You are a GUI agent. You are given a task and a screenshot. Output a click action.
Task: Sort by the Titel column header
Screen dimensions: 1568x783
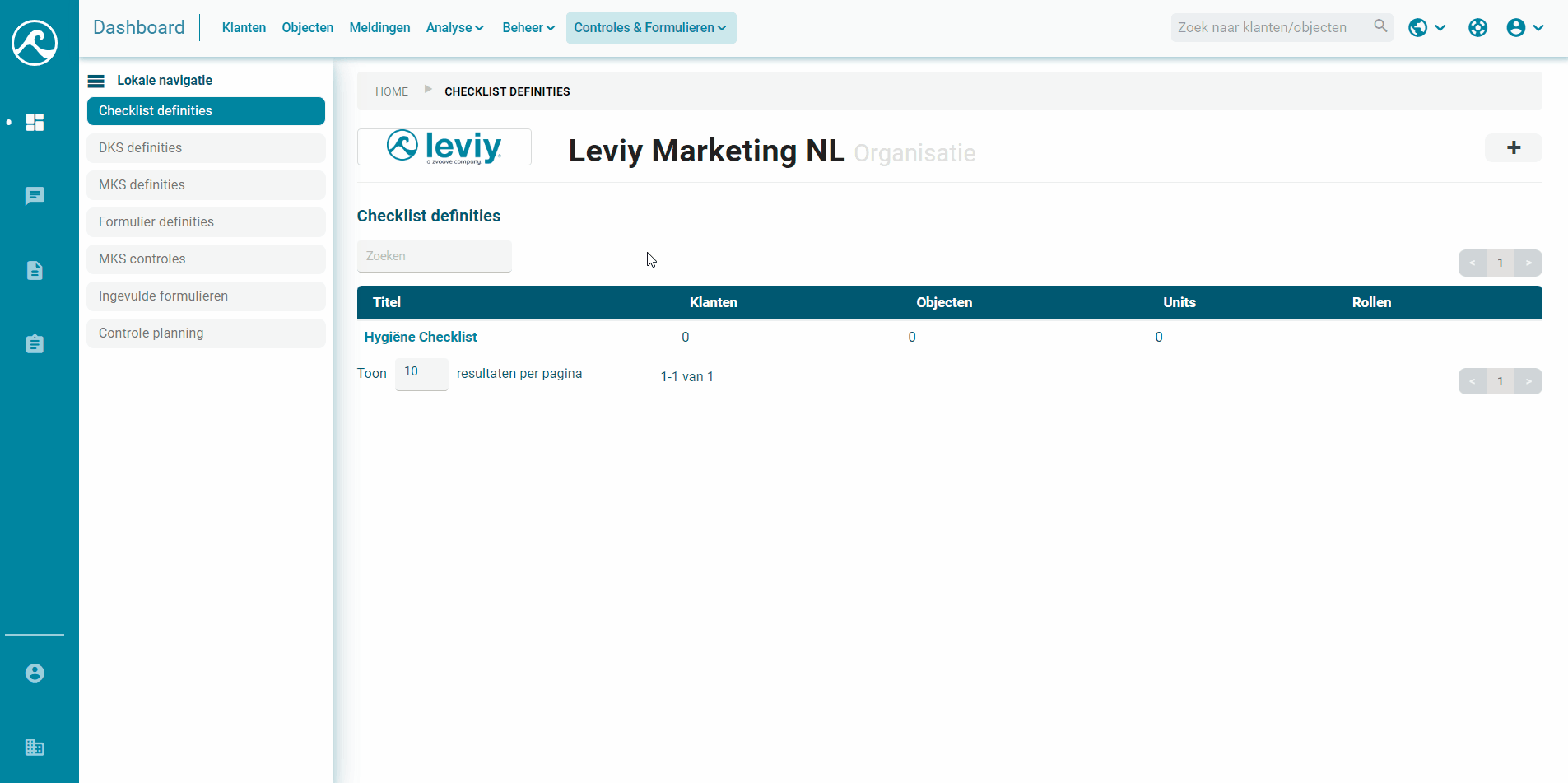[x=387, y=303]
